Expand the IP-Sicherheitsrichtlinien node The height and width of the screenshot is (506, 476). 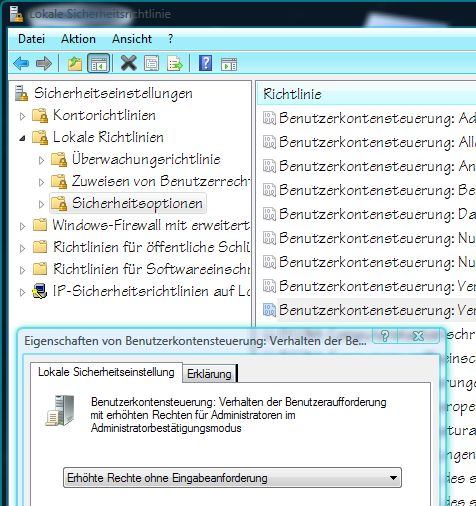(x=22, y=292)
